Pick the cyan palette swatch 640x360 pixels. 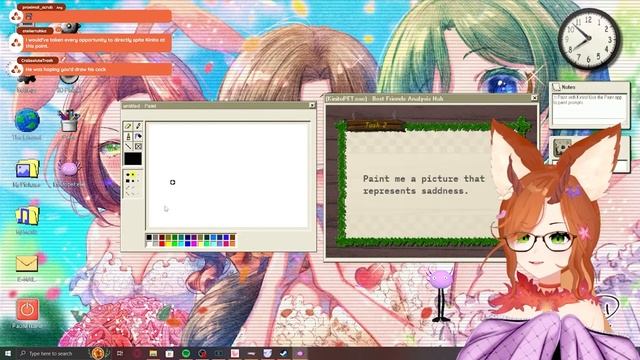coord(181,244)
